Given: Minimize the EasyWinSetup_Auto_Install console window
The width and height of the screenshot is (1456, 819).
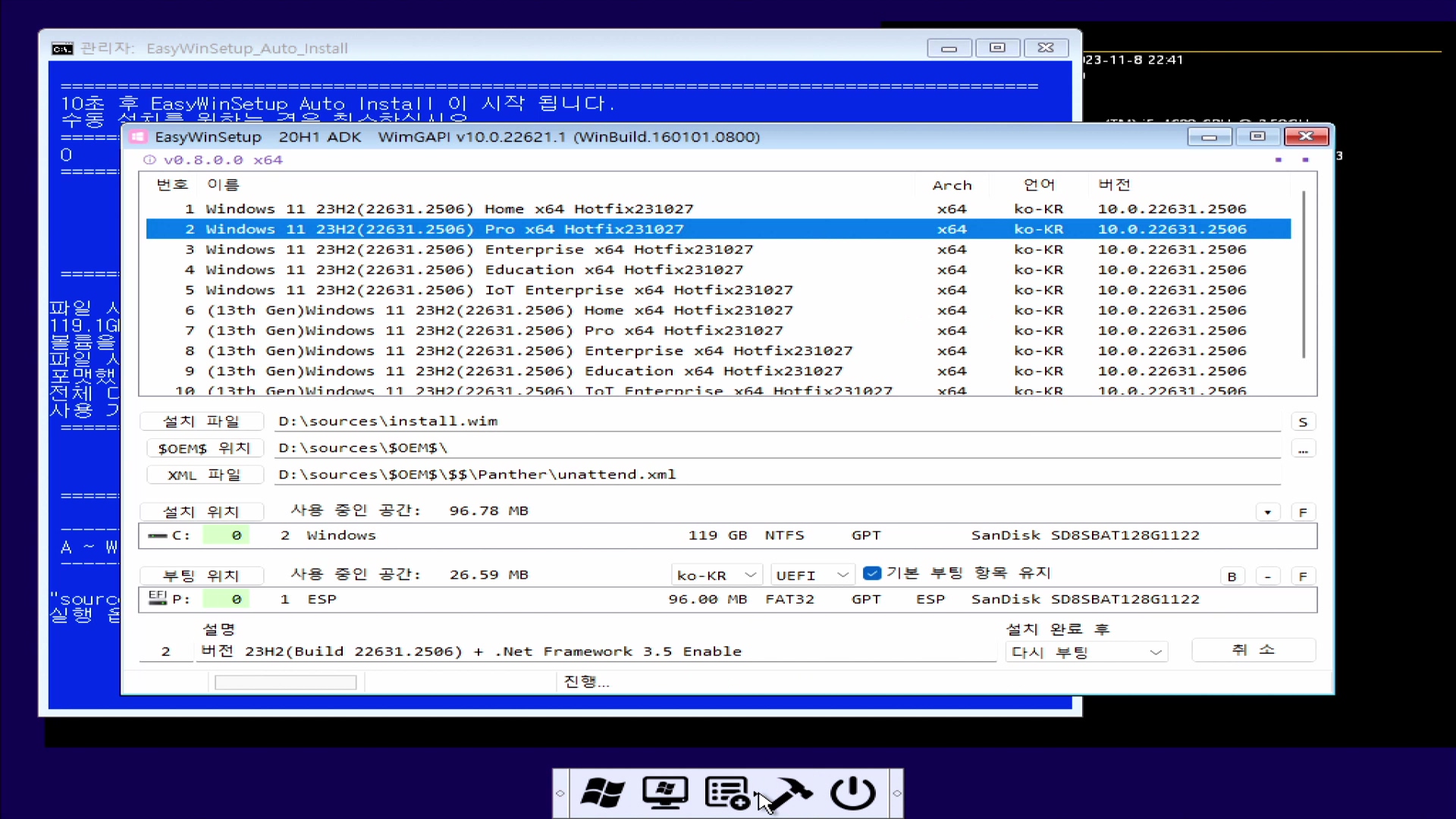Looking at the screenshot, I should point(949,49).
